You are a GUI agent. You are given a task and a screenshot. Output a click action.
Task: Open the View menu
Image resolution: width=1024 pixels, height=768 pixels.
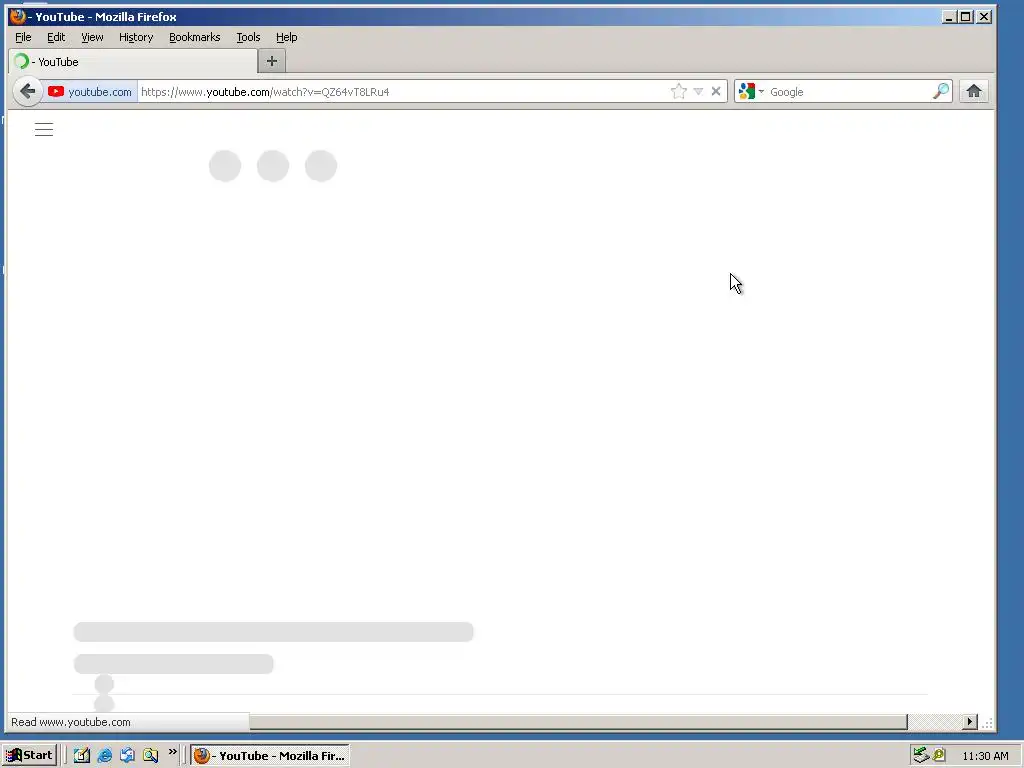92,37
